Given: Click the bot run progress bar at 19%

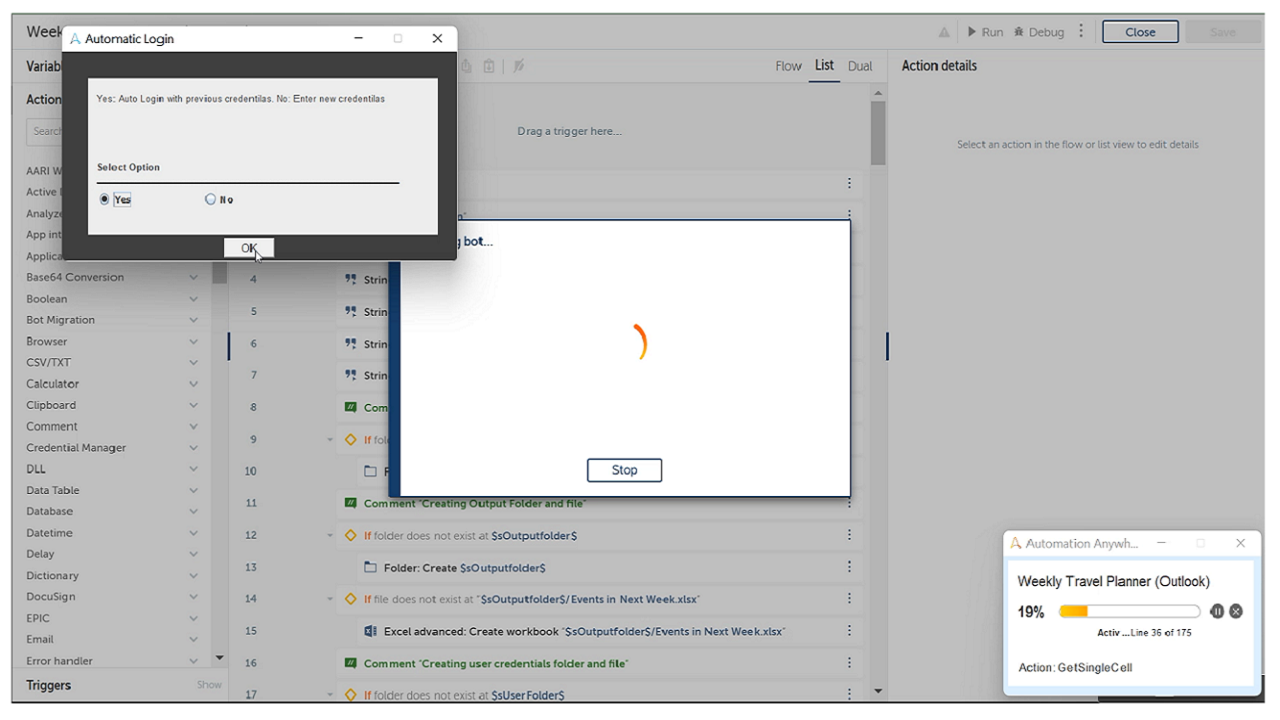Looking at the screenshot, I should (1129, 611).
